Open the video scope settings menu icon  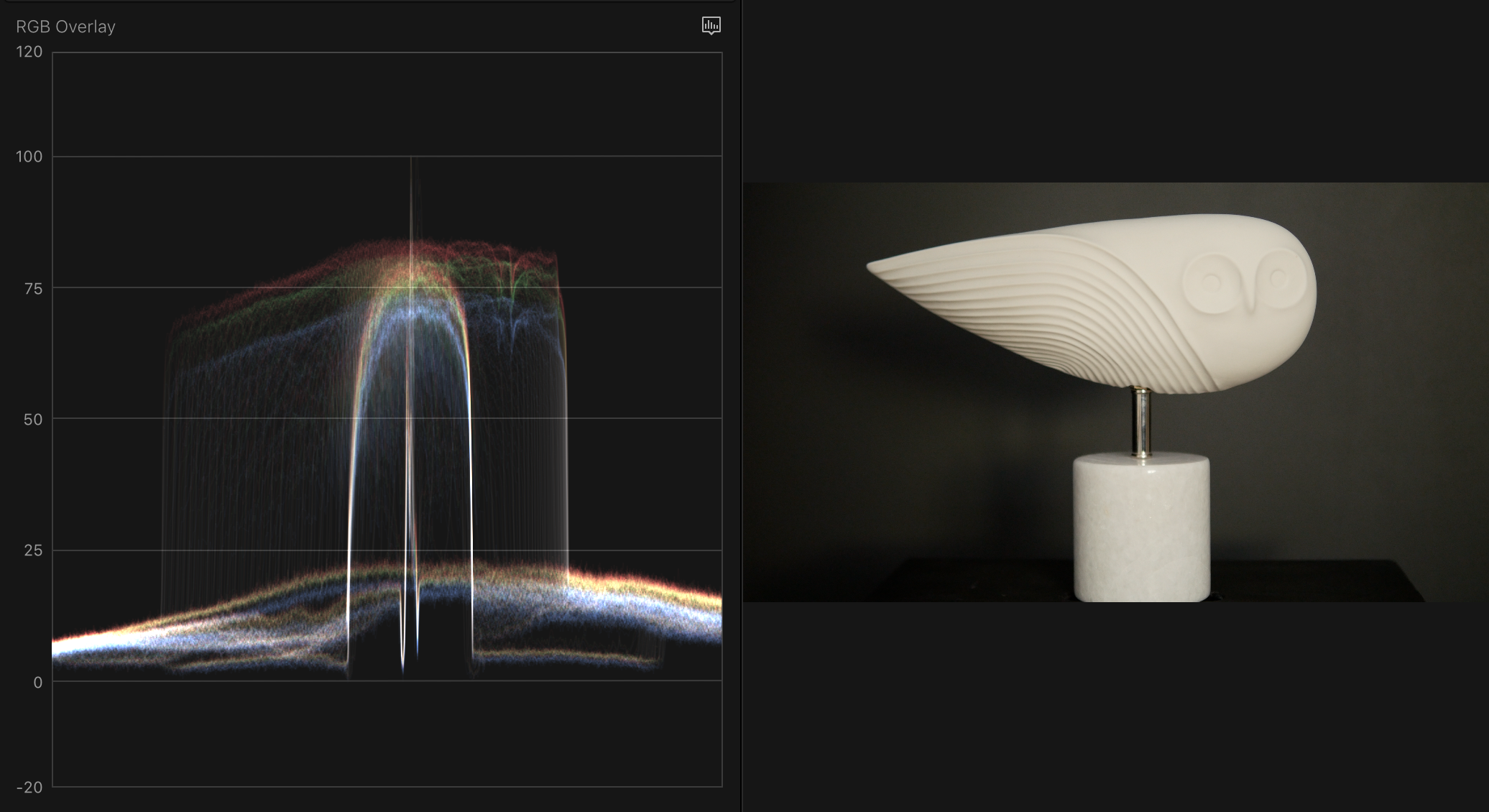pyautogui.click(x=711, y=26)
